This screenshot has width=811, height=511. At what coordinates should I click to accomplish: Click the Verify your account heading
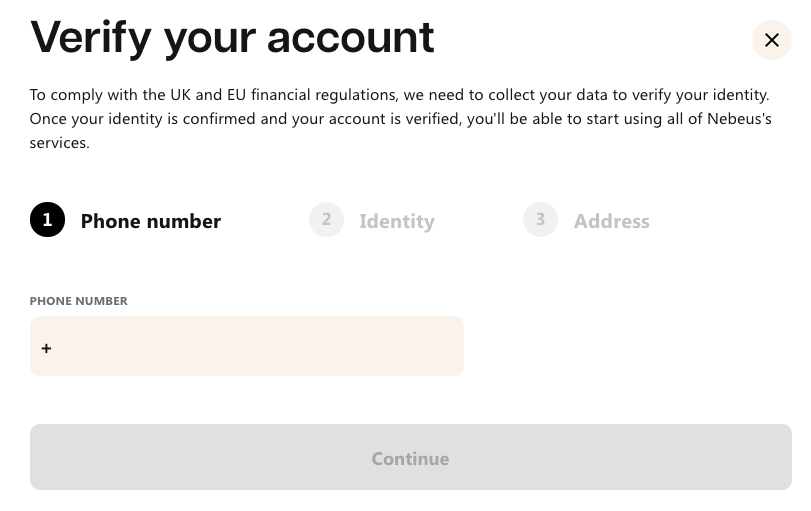pyautogui.click(x=232, y=39)
